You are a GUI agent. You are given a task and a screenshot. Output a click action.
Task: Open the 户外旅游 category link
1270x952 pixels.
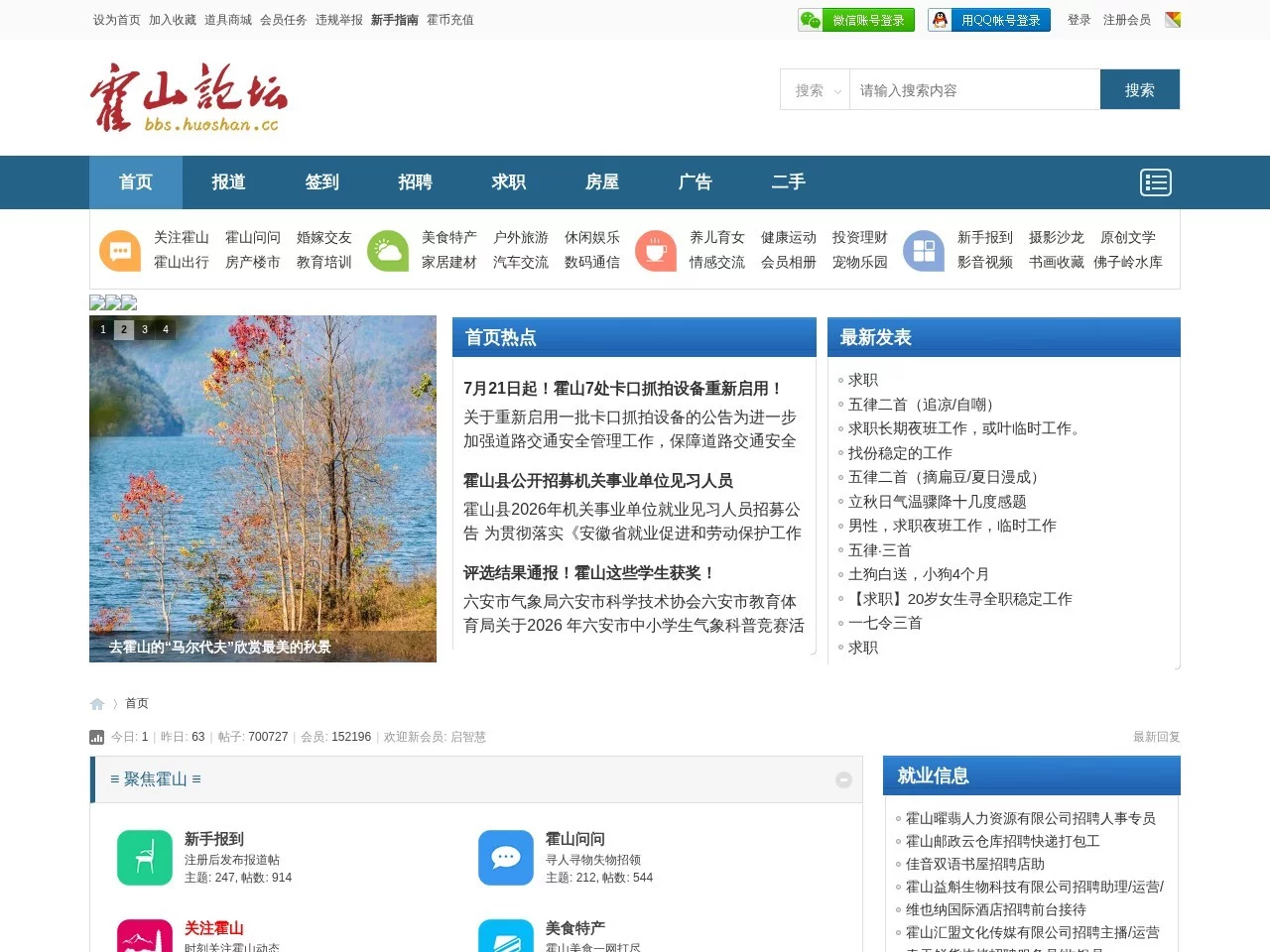pos(521,238)
